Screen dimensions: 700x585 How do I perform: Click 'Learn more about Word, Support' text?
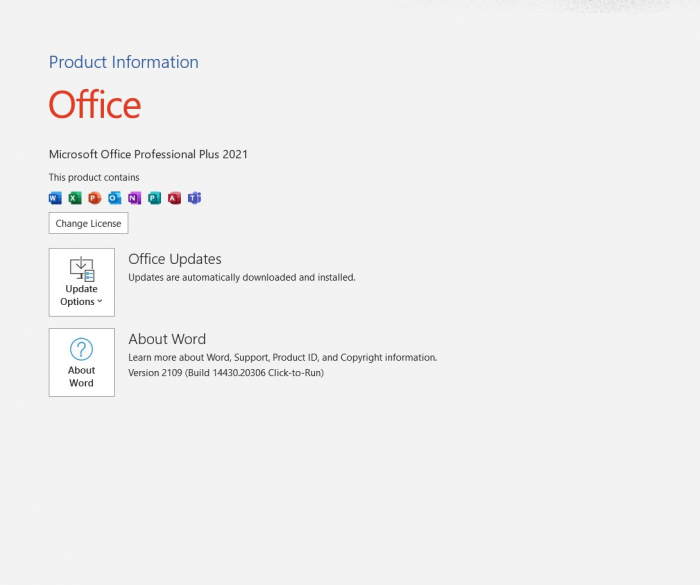[283, 358]
